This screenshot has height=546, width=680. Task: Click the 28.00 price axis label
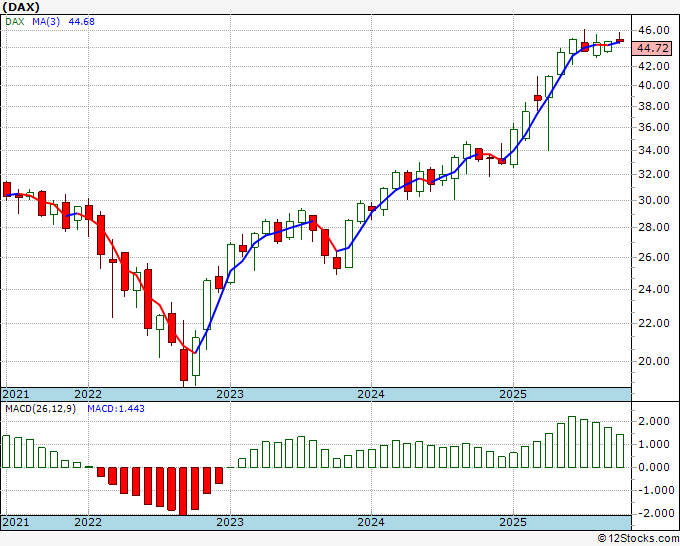point(654,227)
